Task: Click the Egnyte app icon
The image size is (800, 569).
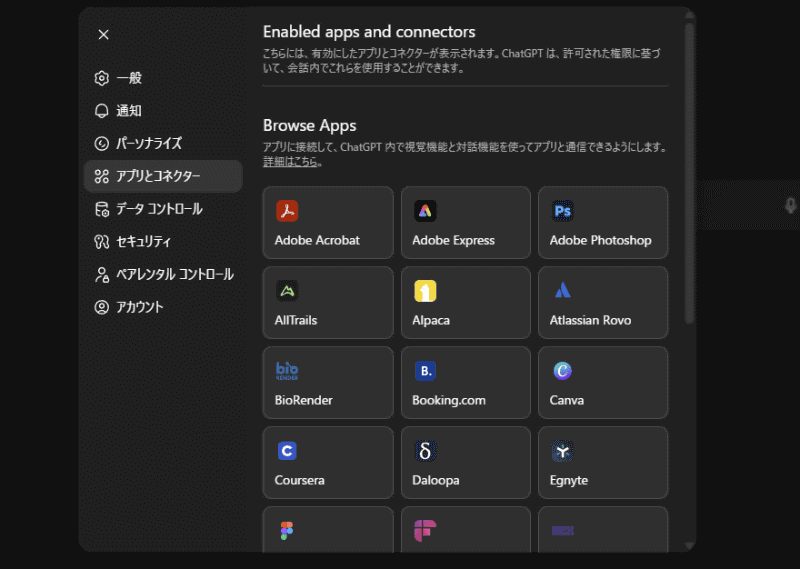Action: pyautogui.click(x=562, y=451)
